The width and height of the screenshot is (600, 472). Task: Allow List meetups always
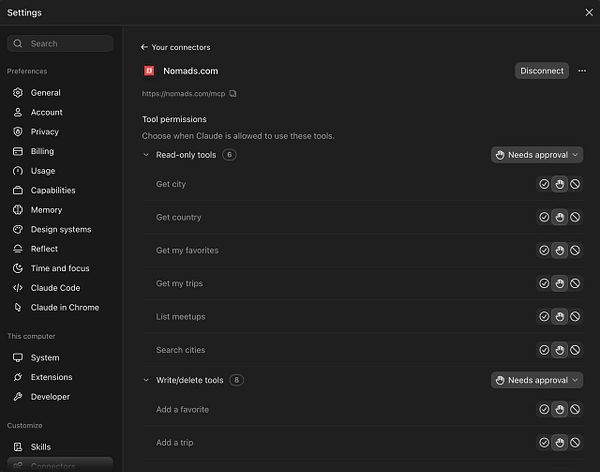[544, 317]
